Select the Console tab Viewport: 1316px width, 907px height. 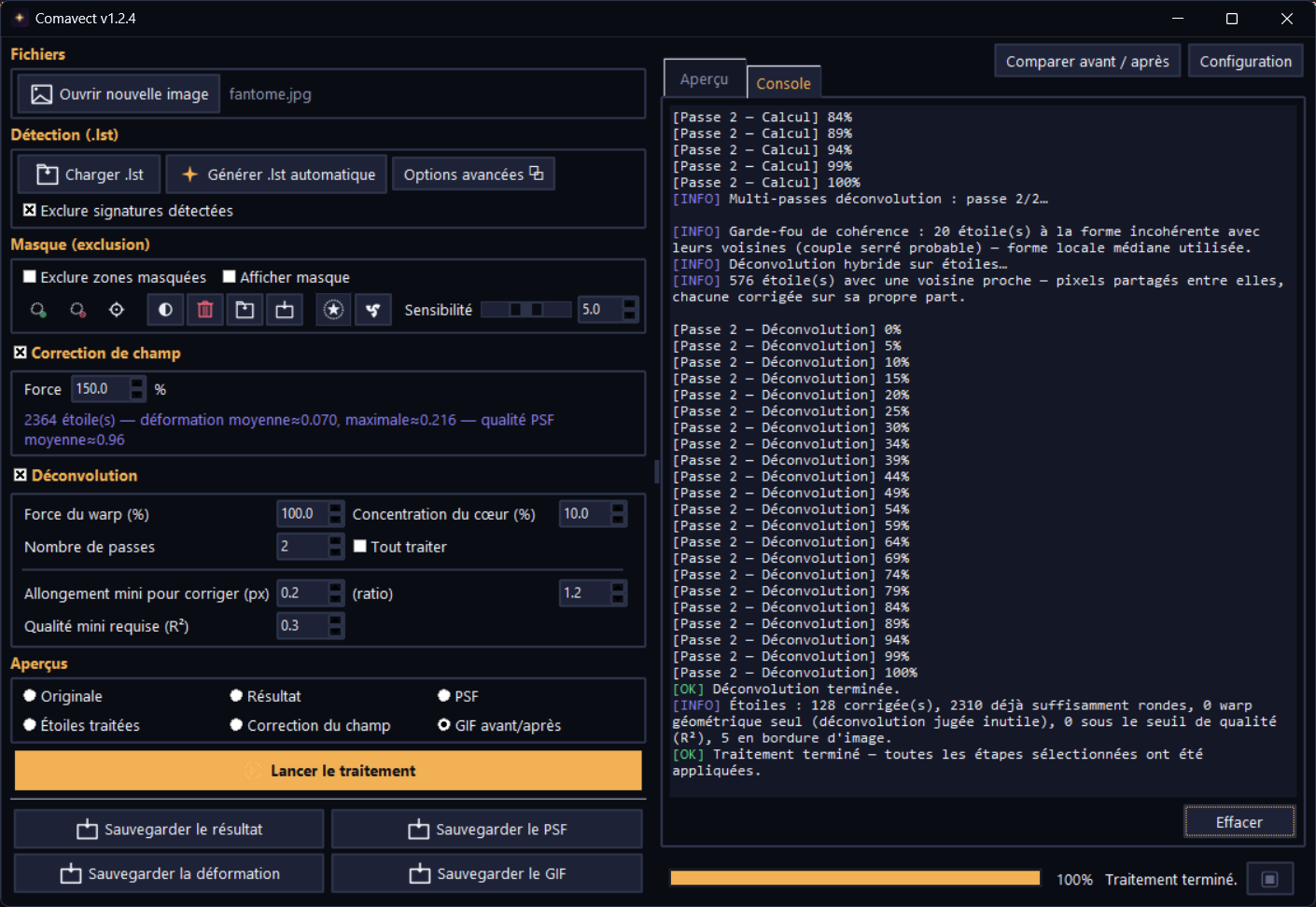[783, 83]
